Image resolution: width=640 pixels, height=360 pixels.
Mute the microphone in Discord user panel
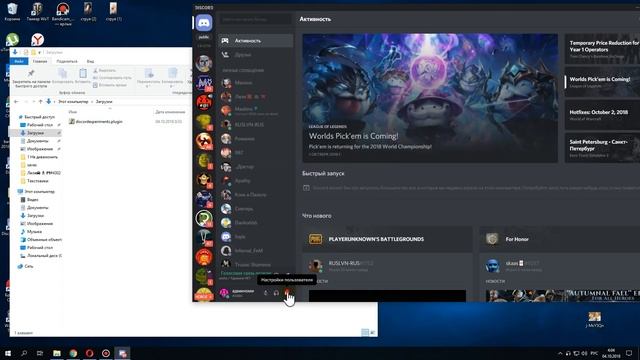click(x=266, y=293)
